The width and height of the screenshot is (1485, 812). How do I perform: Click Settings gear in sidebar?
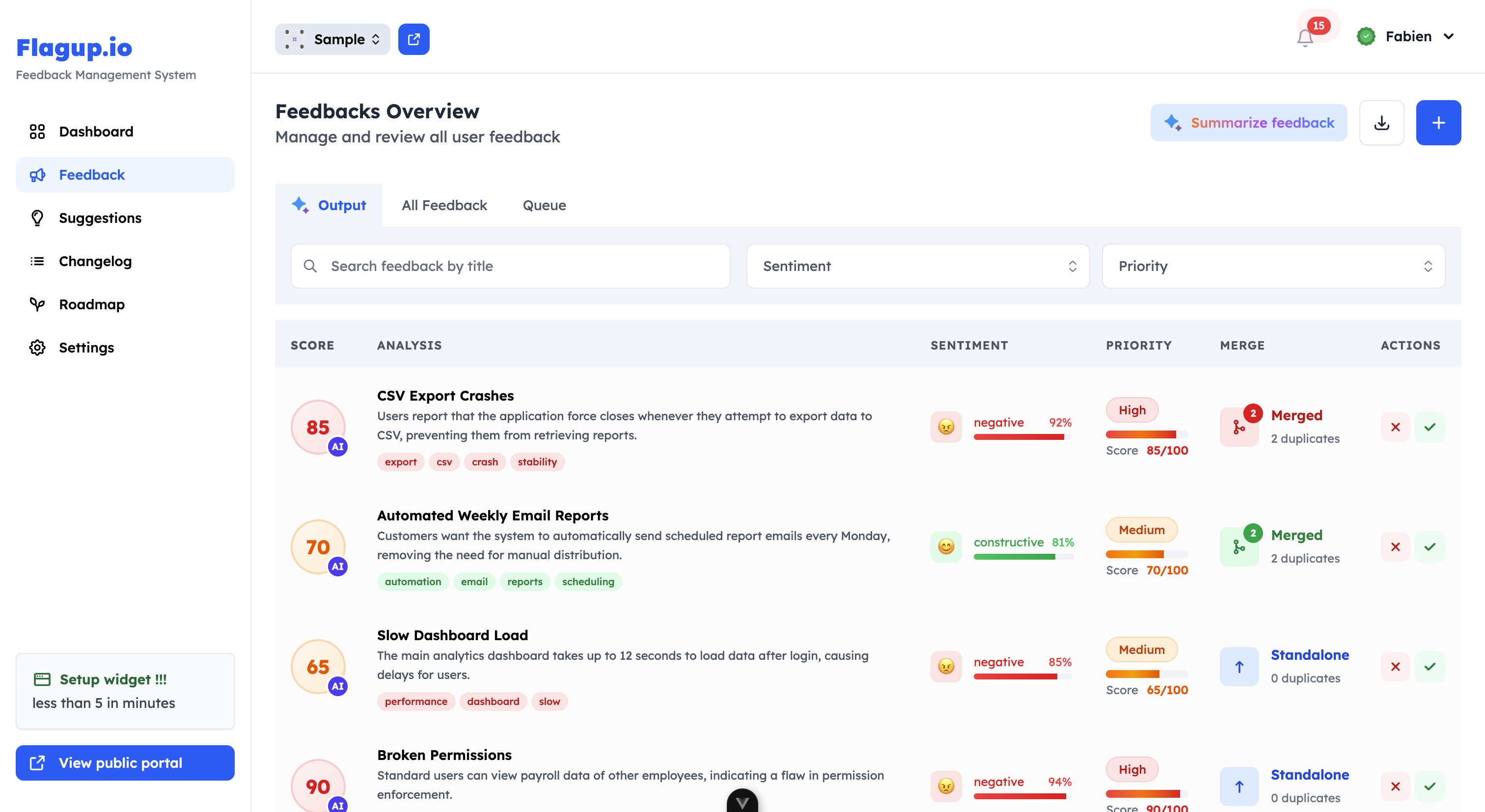pos(37,348)
